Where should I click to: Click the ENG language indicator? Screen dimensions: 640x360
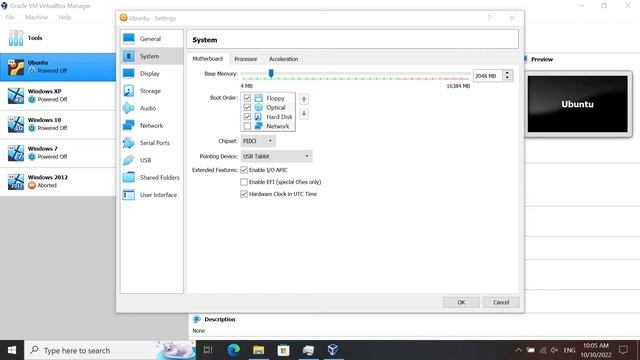[x=569, y=350]
